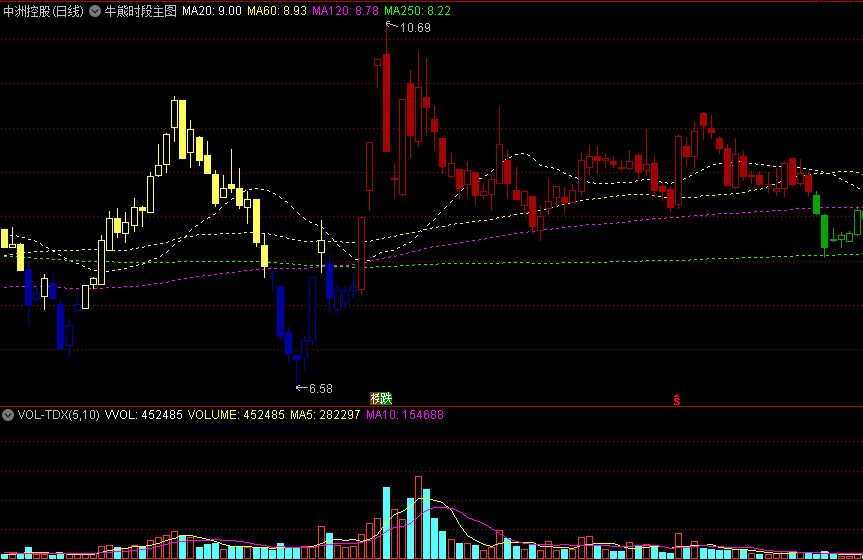Select the MA5: 282297 volume label
The width and height of the screenshot is (863, 560).
point(325,415)
